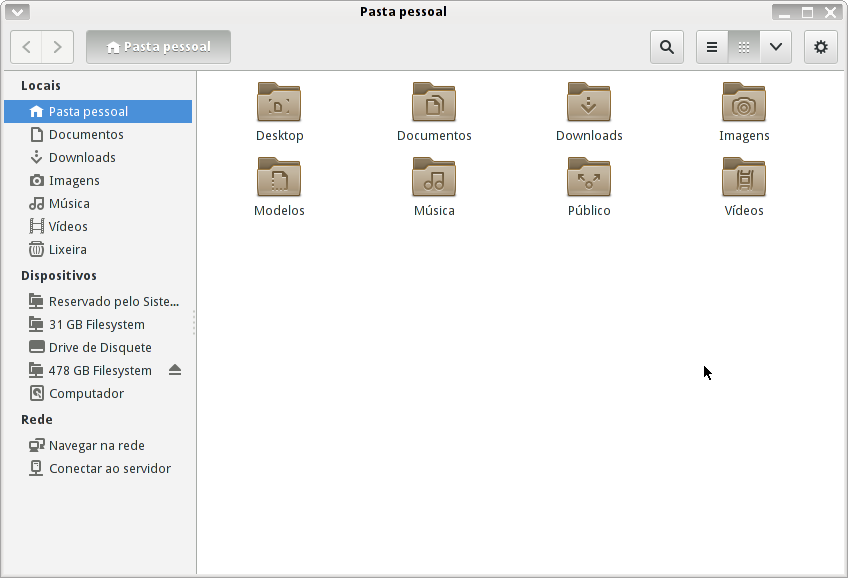Expand navigation history with the forward arrow
848x578 pixels.
point(57,47)
